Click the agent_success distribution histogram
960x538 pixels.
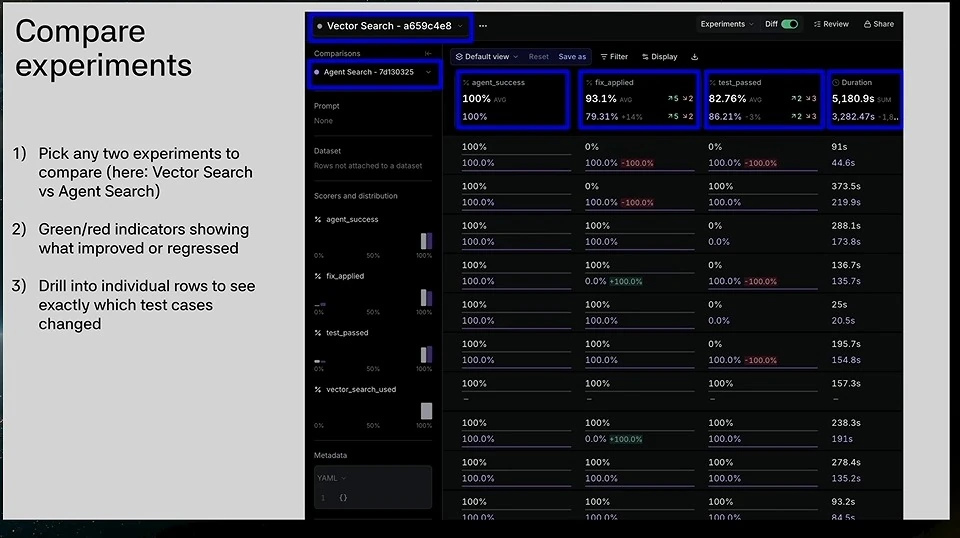pos(373,241)
